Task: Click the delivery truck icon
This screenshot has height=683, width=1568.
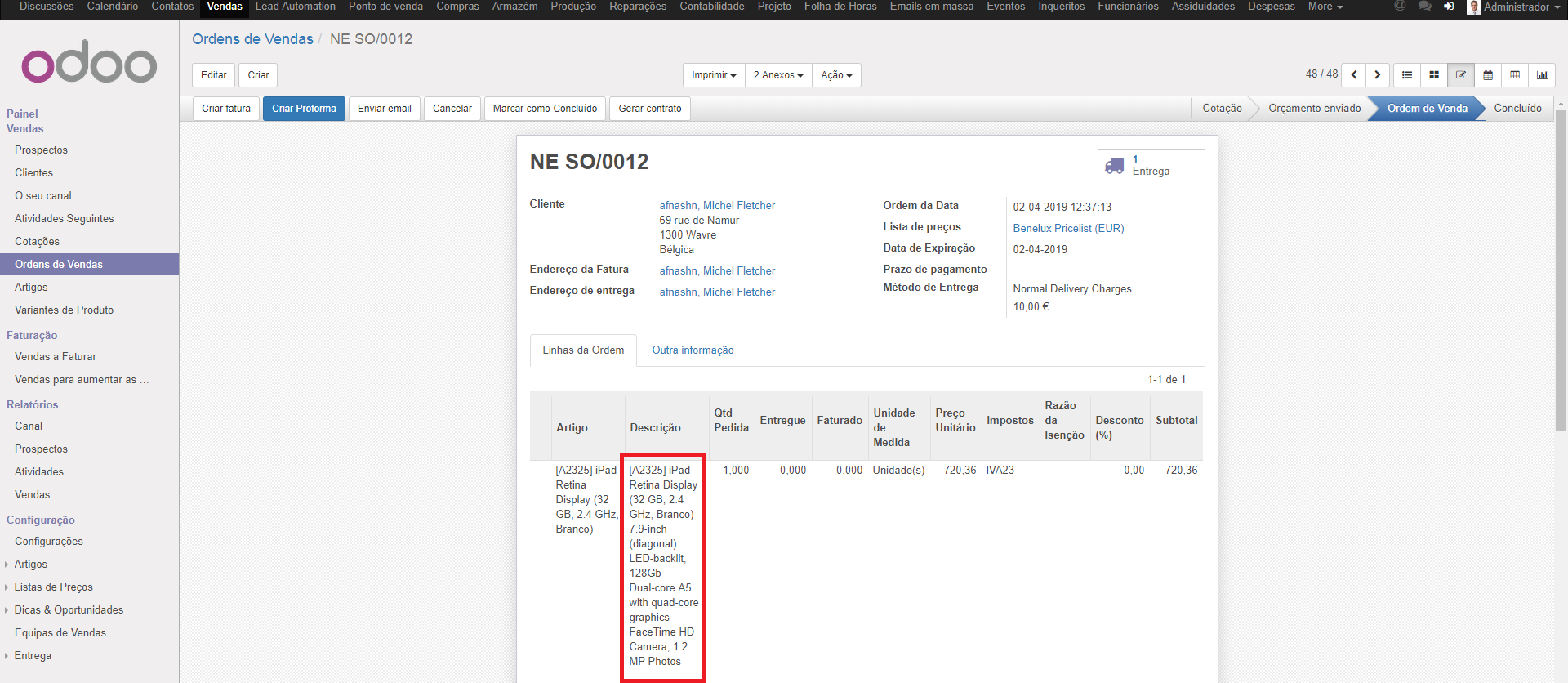Action: tap(1115, 166)
